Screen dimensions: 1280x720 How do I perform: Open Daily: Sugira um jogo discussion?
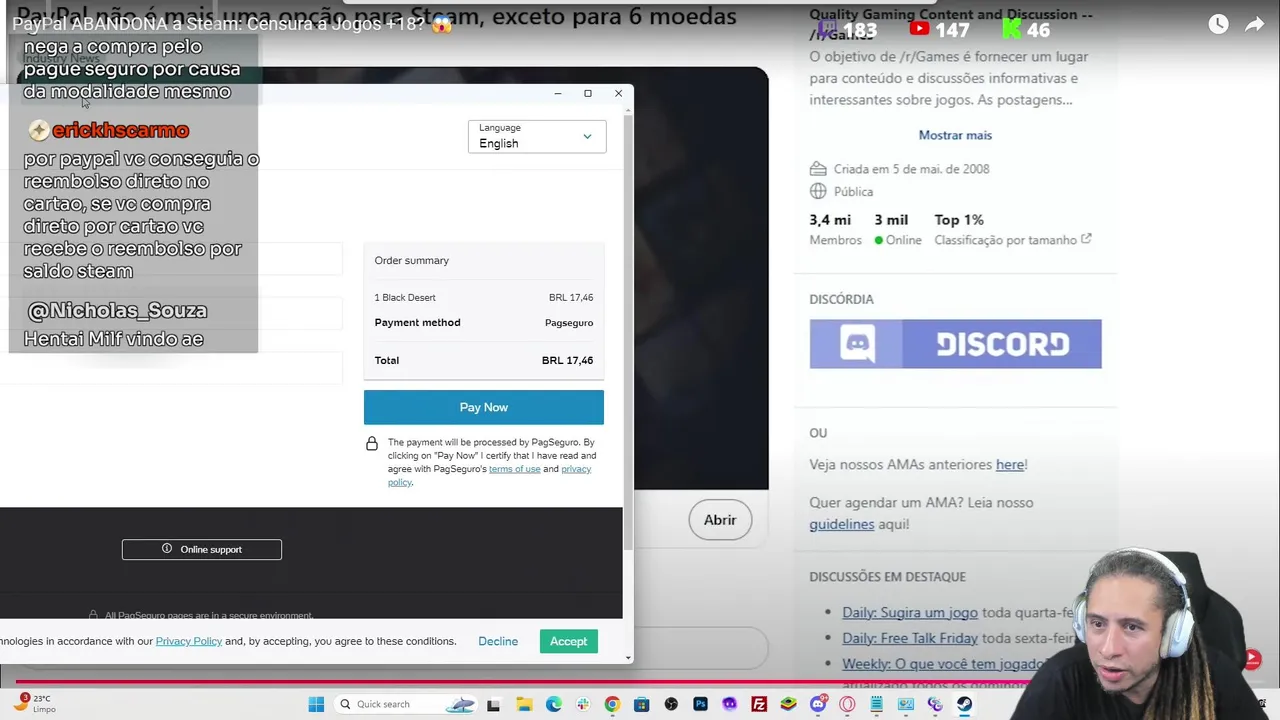point(910,612)
